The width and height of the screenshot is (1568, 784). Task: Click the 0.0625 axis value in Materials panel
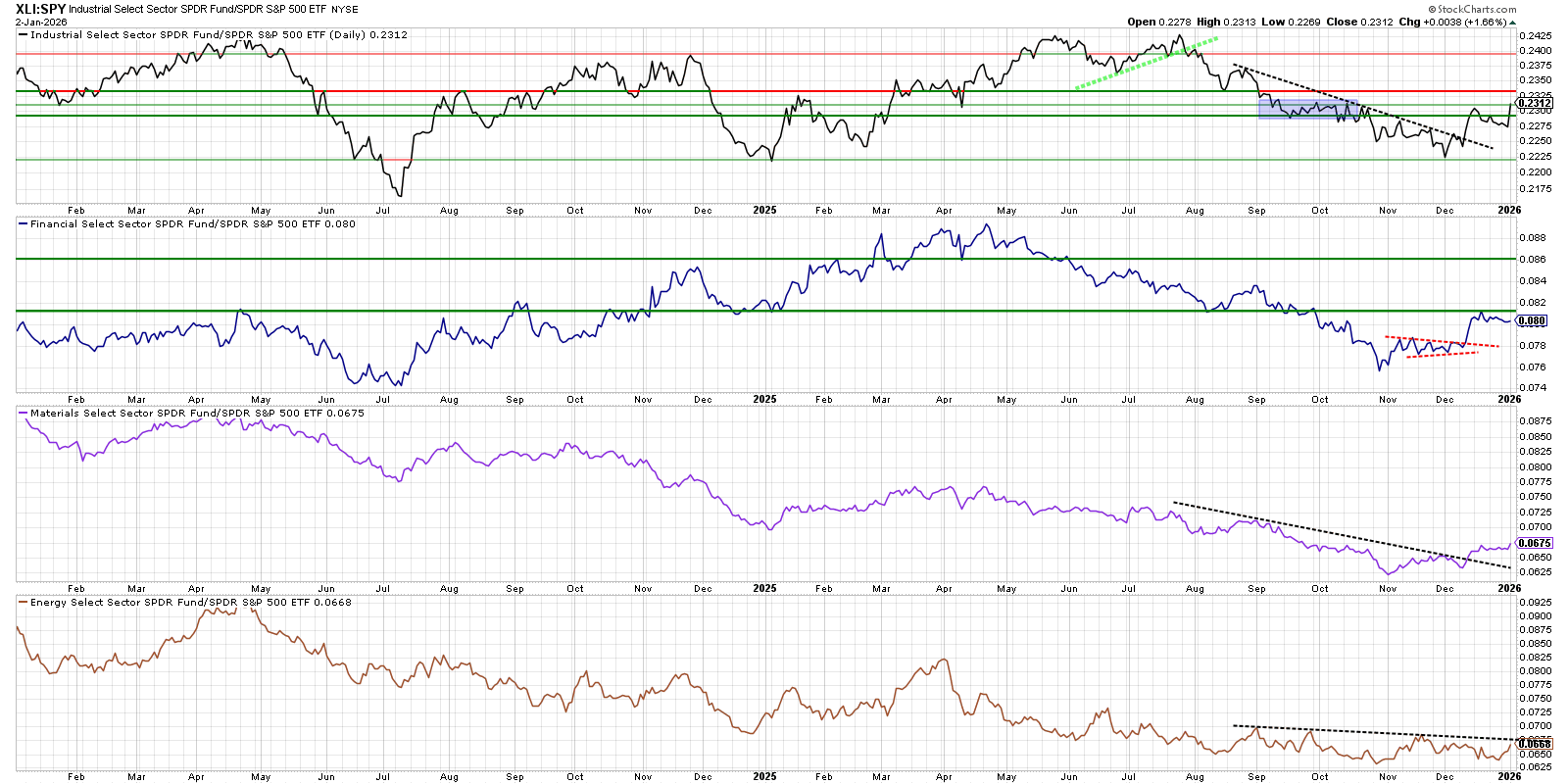[1536, 572]
